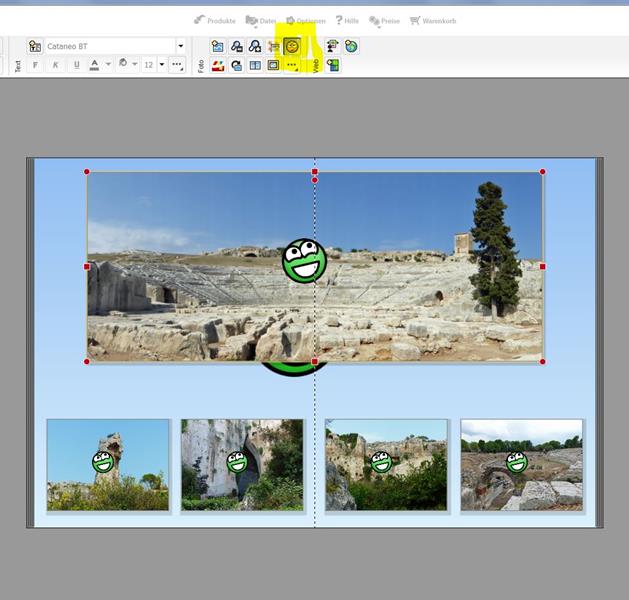Image resolution: width=629 pixels, height=600 pixels.
Task: Click the double-page photo layout icon
Action: (x=255, y=65)
